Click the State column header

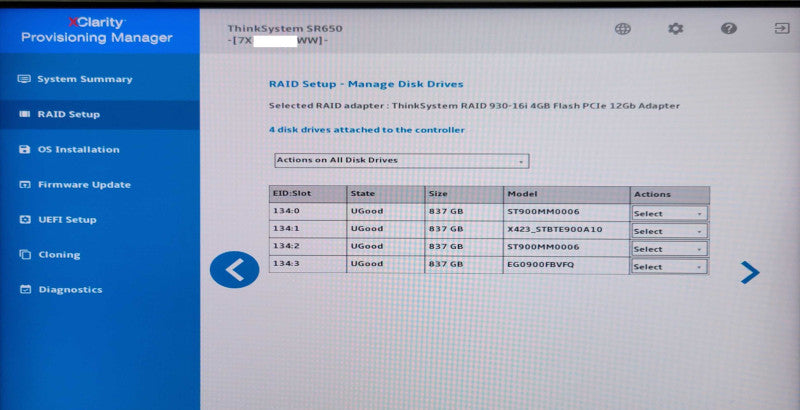386,194
